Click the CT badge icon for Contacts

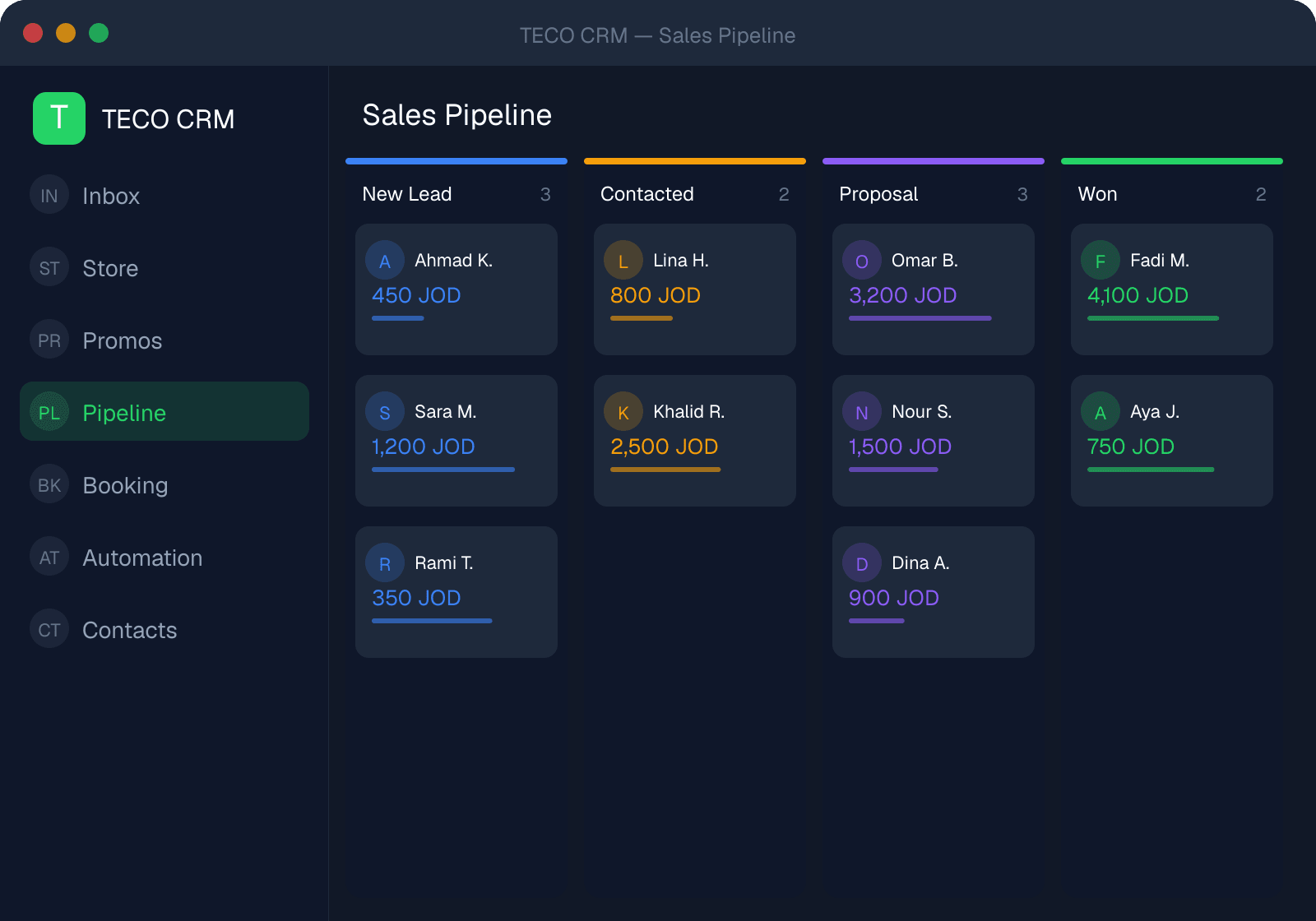pyautogui.click(x=49, y=630)
